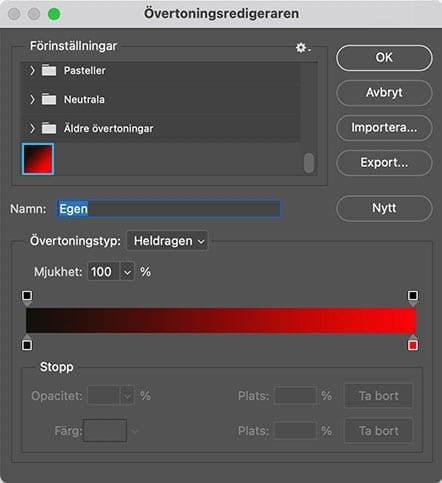Select the black color stop below gradient
Image resolution: width=442 pixels, height=483 pixels.
tap(27, 344)
